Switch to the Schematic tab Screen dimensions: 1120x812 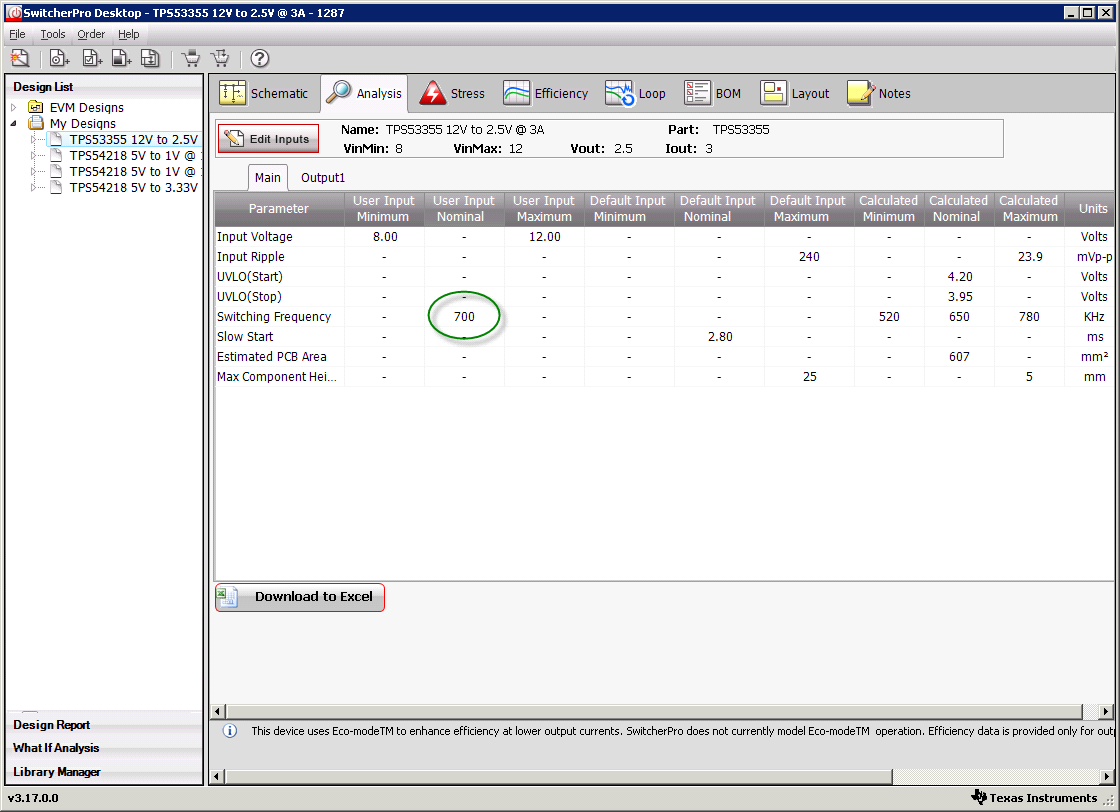click(264, 94)
